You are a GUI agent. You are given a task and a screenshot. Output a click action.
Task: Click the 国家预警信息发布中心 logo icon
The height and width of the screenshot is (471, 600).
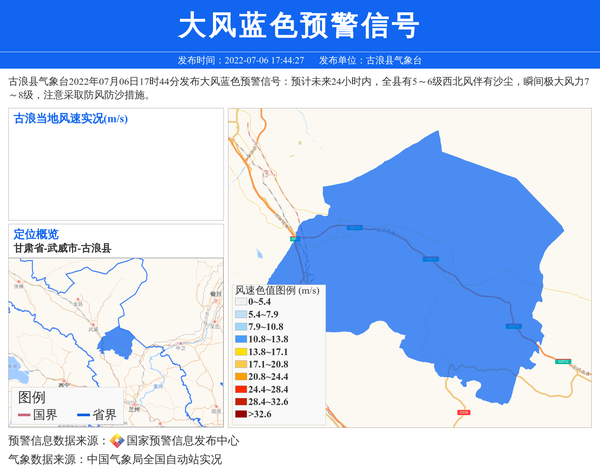117,441
